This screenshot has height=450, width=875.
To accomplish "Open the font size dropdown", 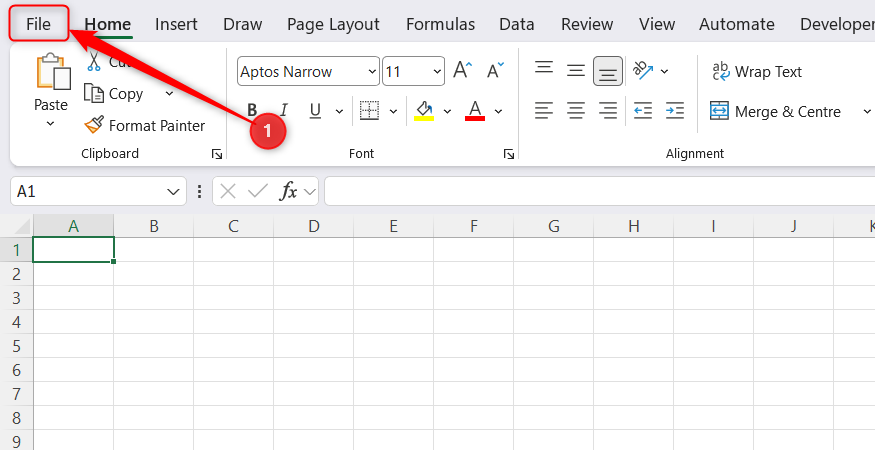I will [x=437, y=71].
